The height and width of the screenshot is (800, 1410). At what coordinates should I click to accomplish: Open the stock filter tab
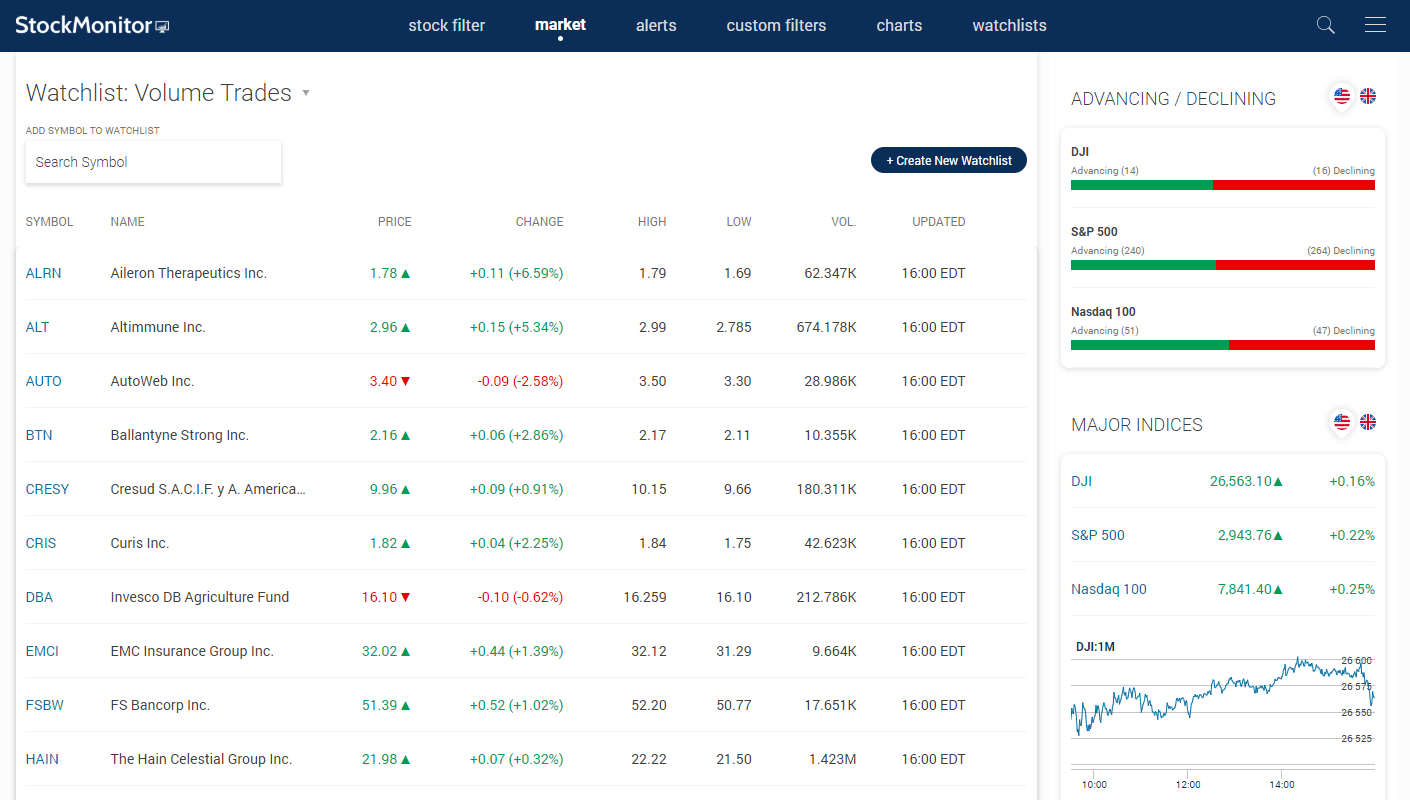coord(447,25)
